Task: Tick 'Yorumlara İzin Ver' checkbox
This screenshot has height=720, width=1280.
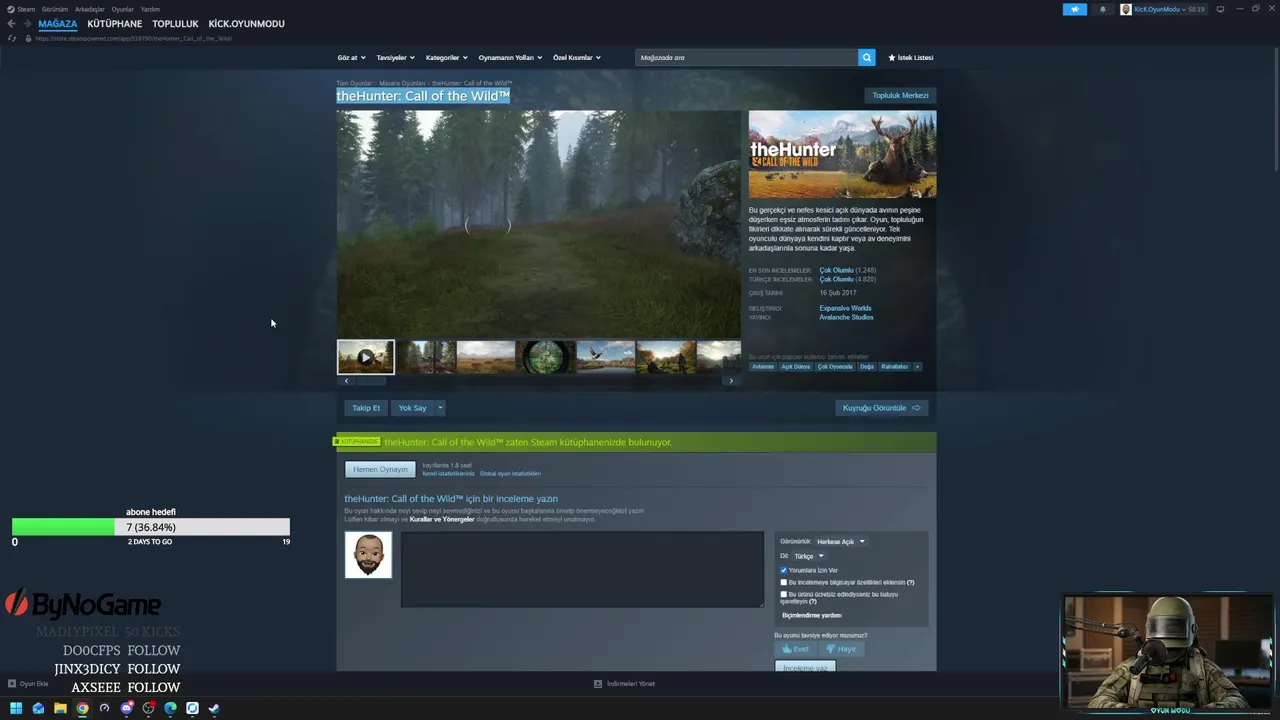Action: pyautogui.click(x=784, y=570)
